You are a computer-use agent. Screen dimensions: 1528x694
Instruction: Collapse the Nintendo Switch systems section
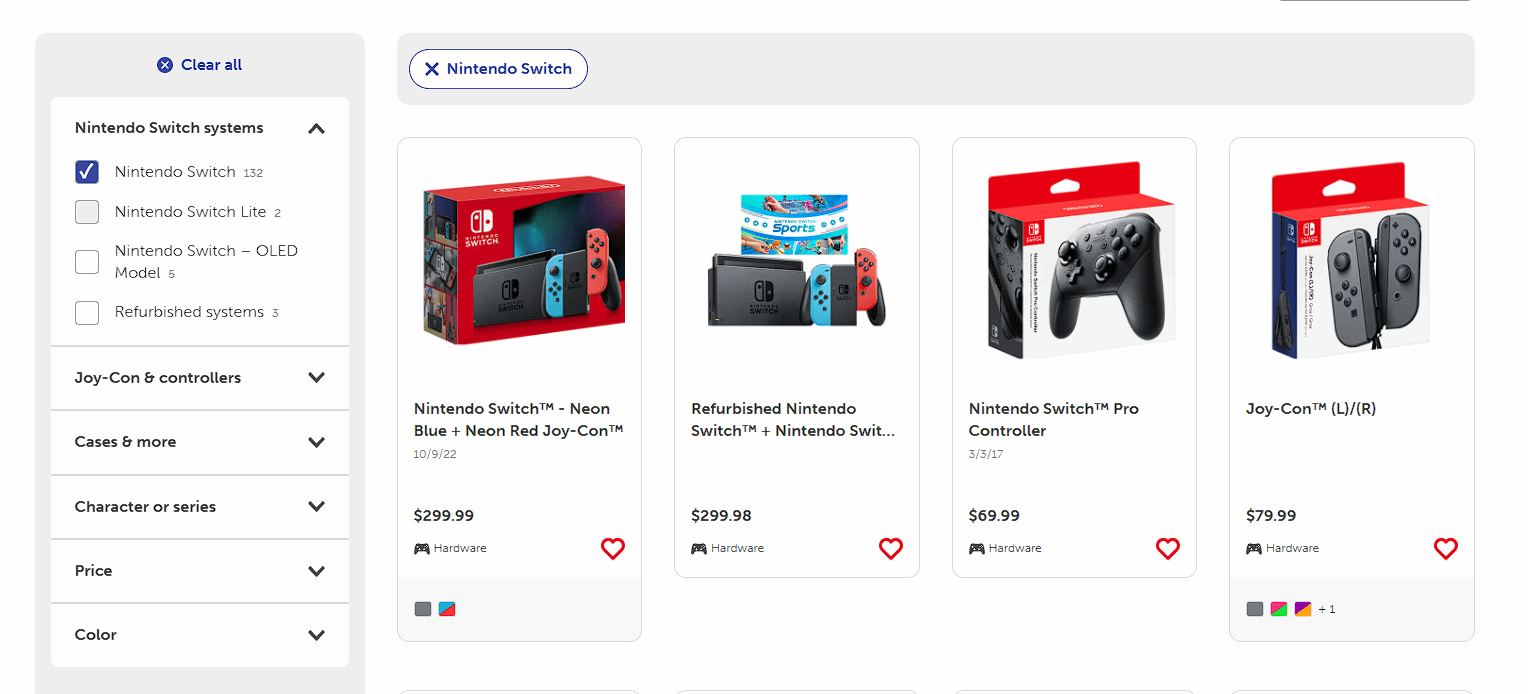tap(317, 128)
